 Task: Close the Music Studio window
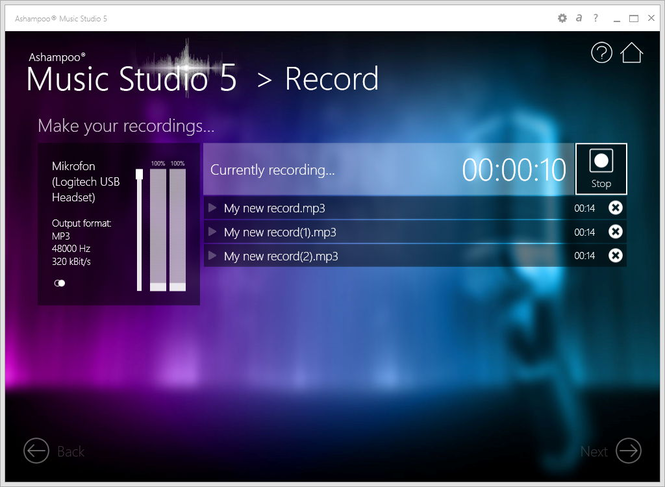[x=651, y=18]
